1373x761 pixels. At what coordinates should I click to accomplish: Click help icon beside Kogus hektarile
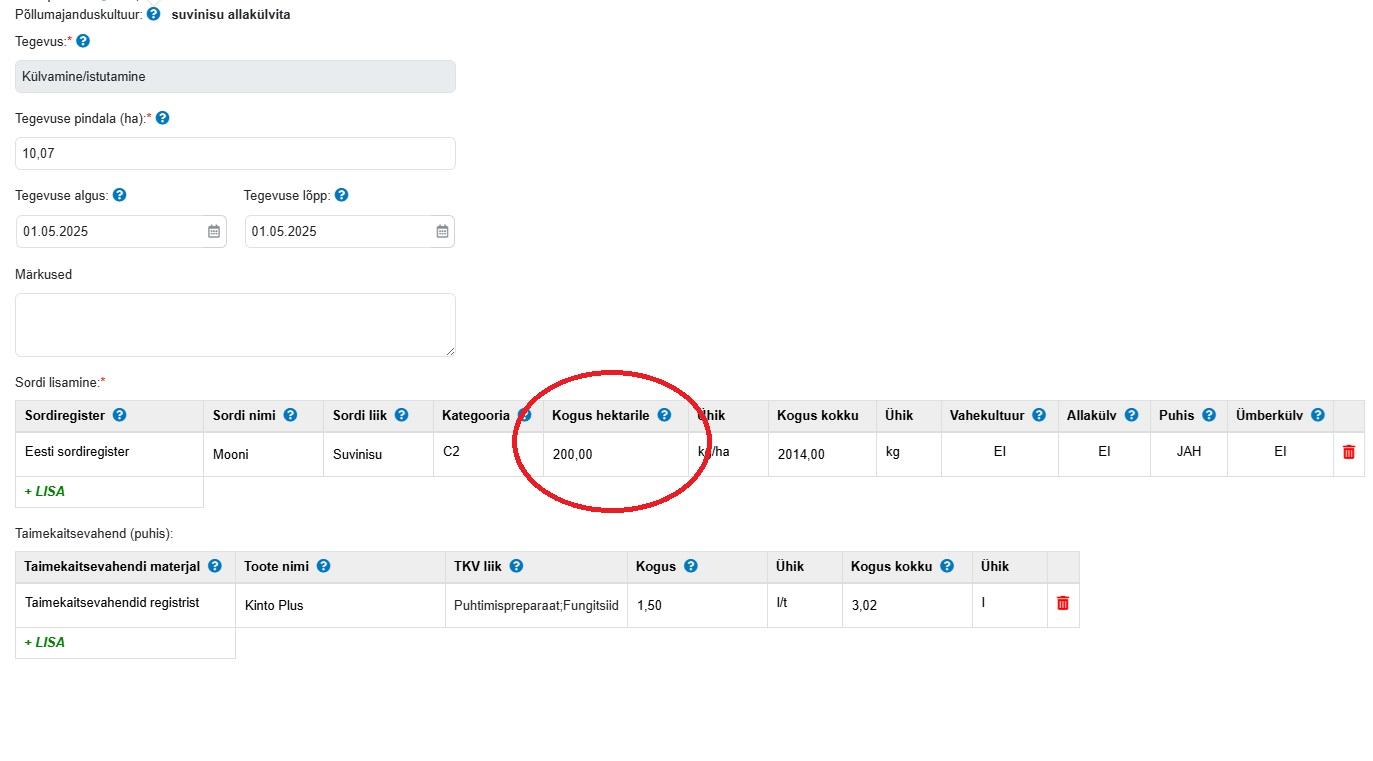(664, 415)
